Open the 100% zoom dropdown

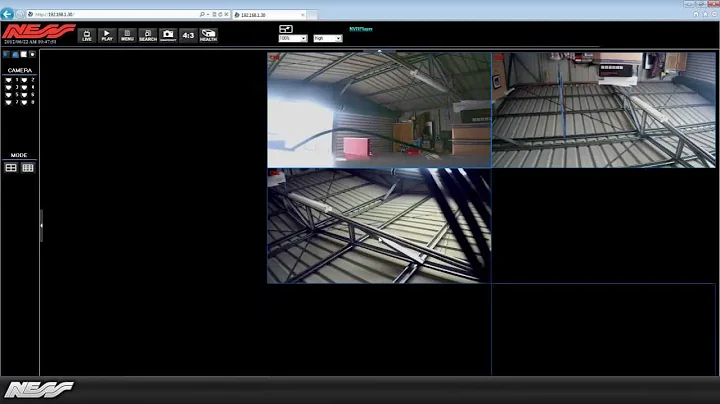pos(292,39)
